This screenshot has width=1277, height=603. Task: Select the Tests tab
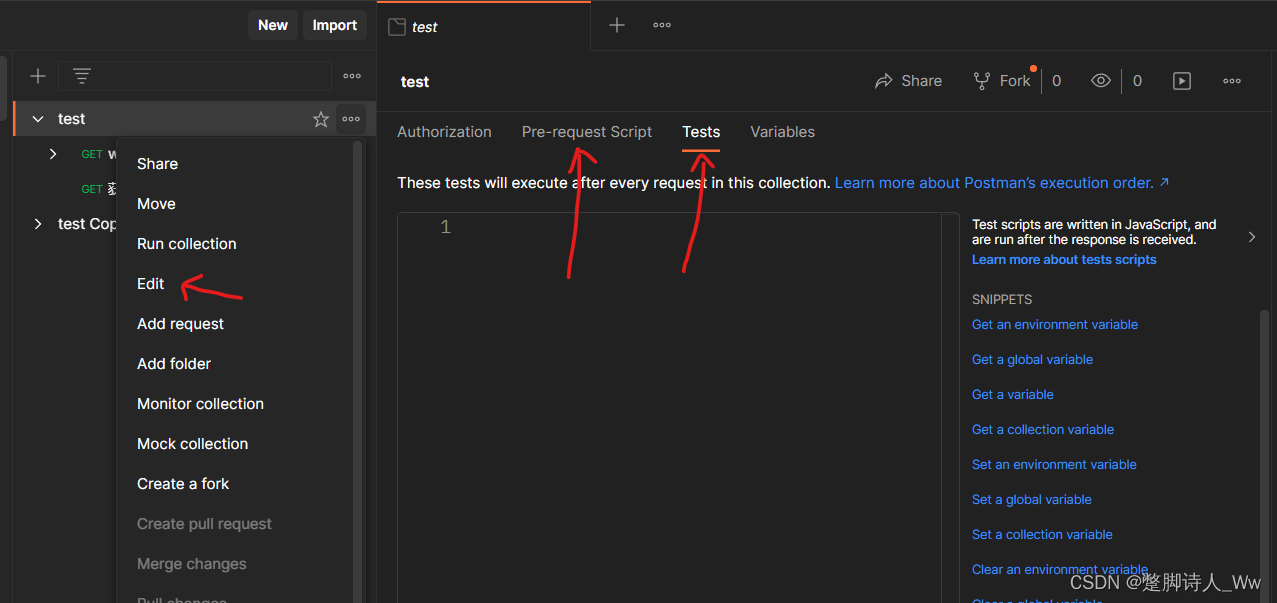click(701, 132)
